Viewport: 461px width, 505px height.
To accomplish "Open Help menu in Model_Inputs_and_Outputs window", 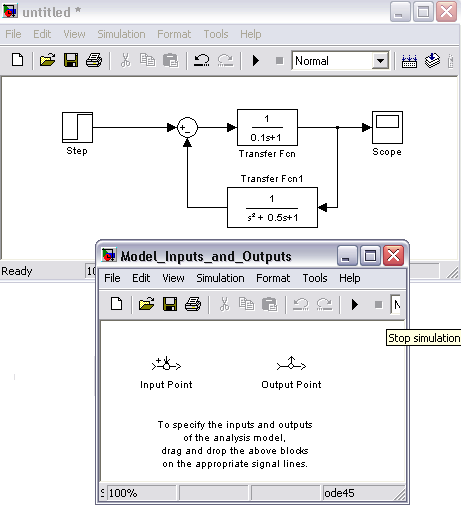I will (350, 278).
